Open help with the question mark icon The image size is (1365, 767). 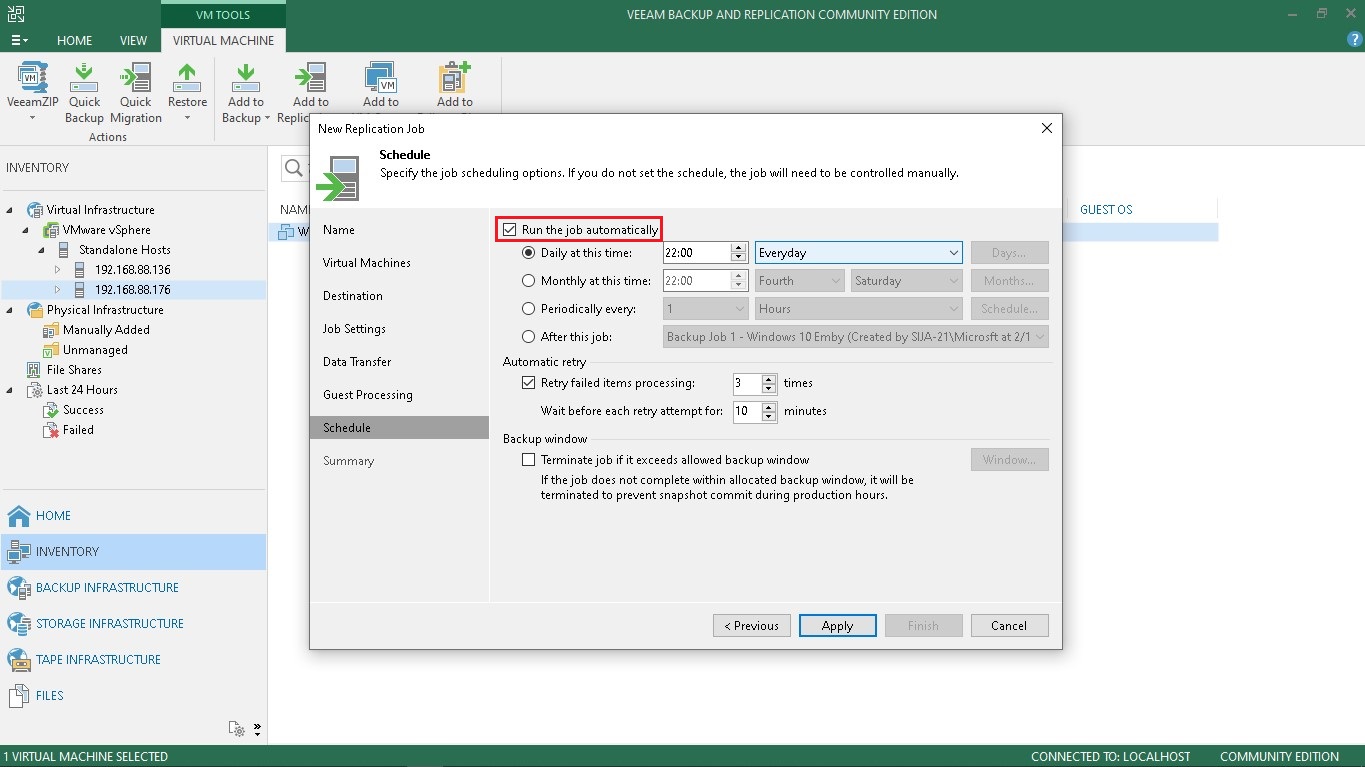[x=1355, y=40]
